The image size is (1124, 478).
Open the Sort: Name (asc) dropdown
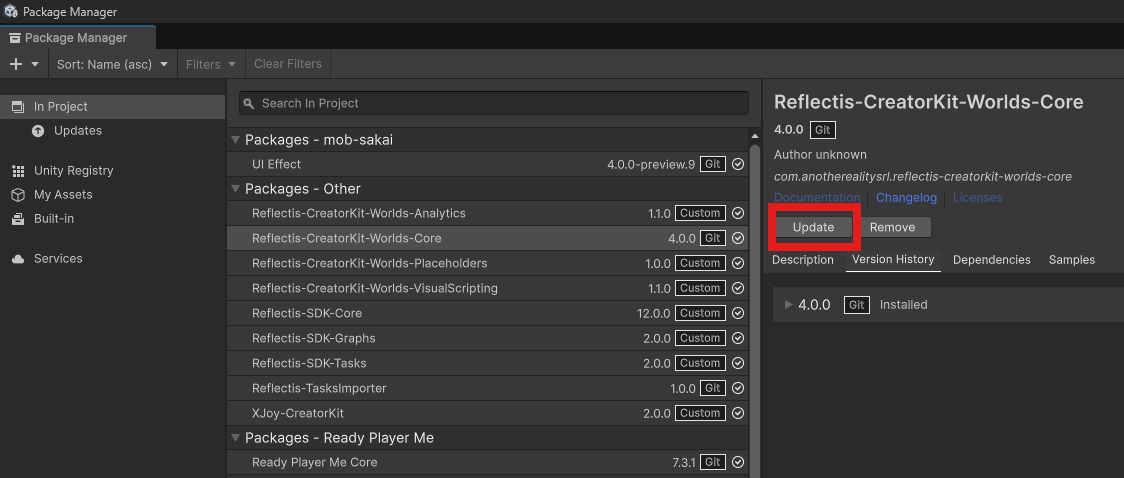coord(113,64)
